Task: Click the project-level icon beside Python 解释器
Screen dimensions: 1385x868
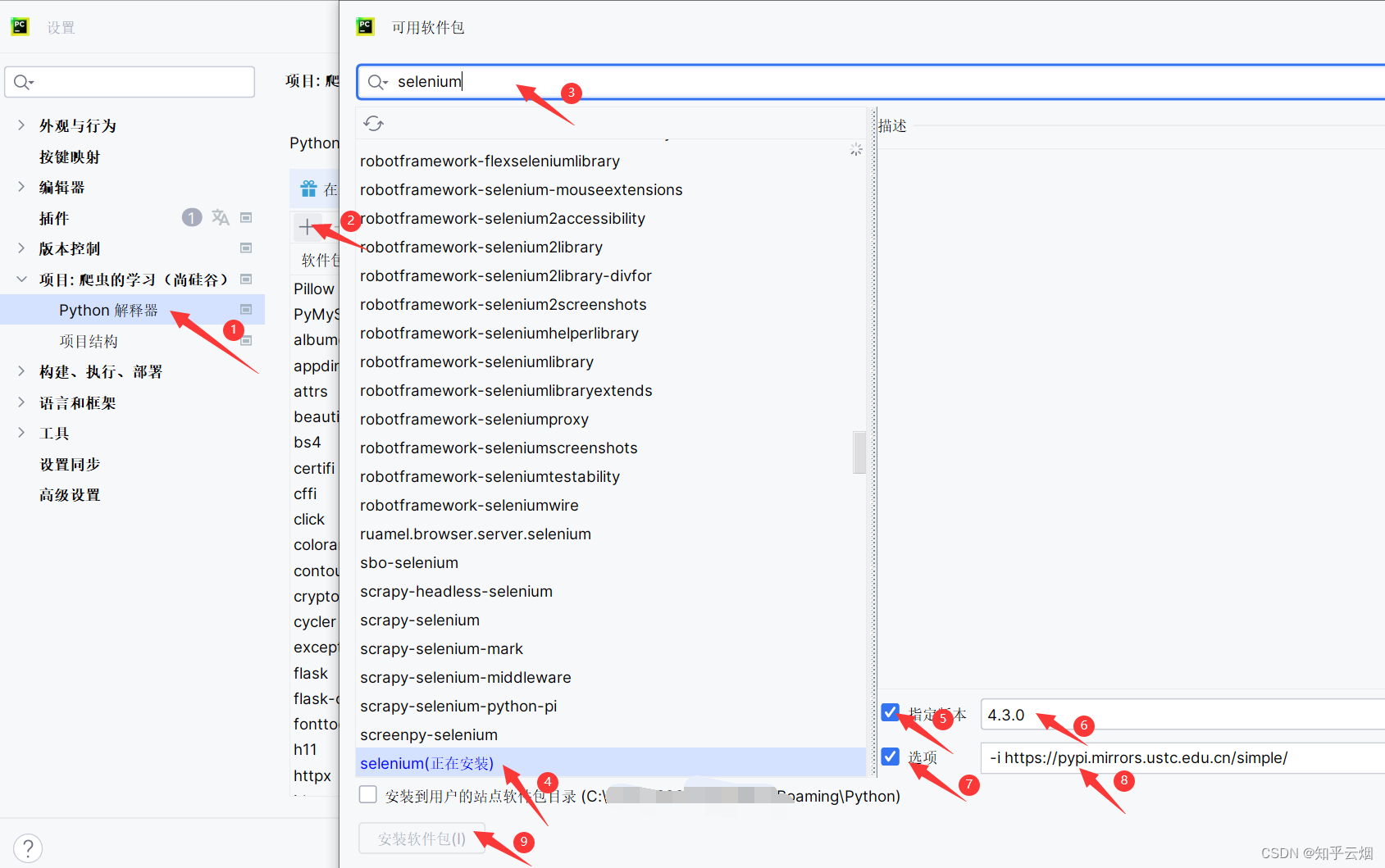Action: [246, 309]
